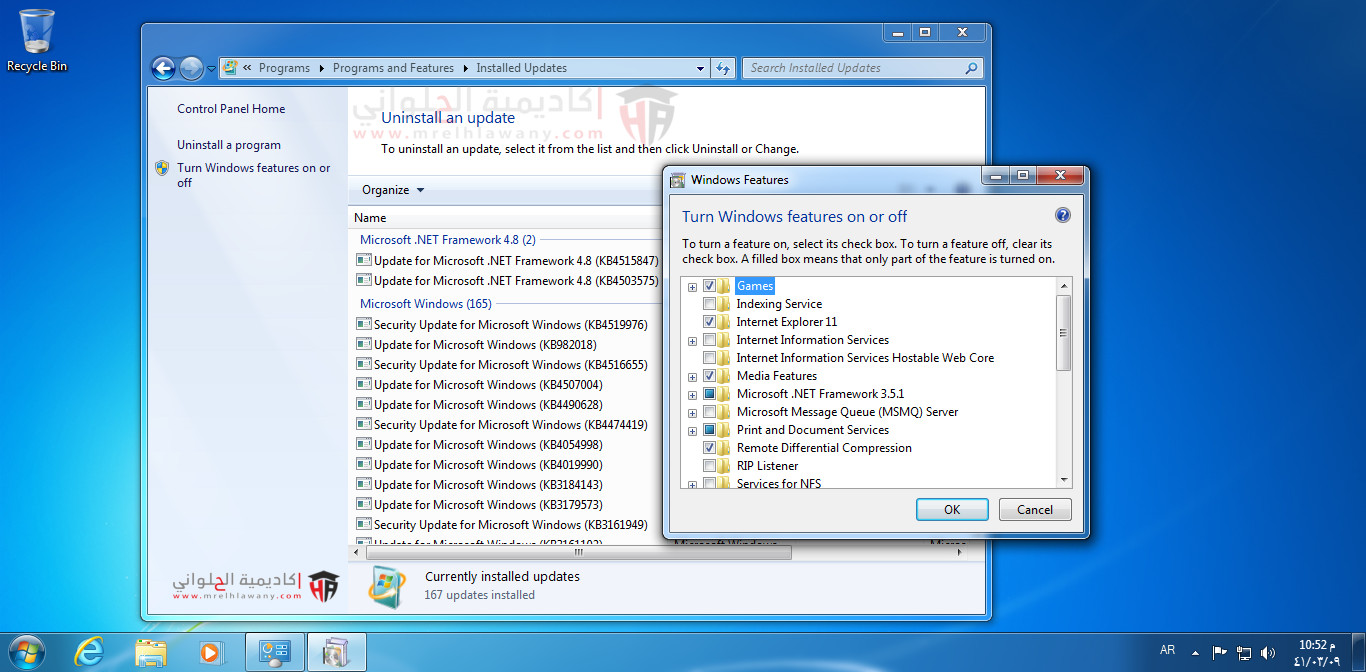Screen dimensions: 1366x672
Task: Launch Internet Explorer from taskbar
Action: click(x=89, y=652)
